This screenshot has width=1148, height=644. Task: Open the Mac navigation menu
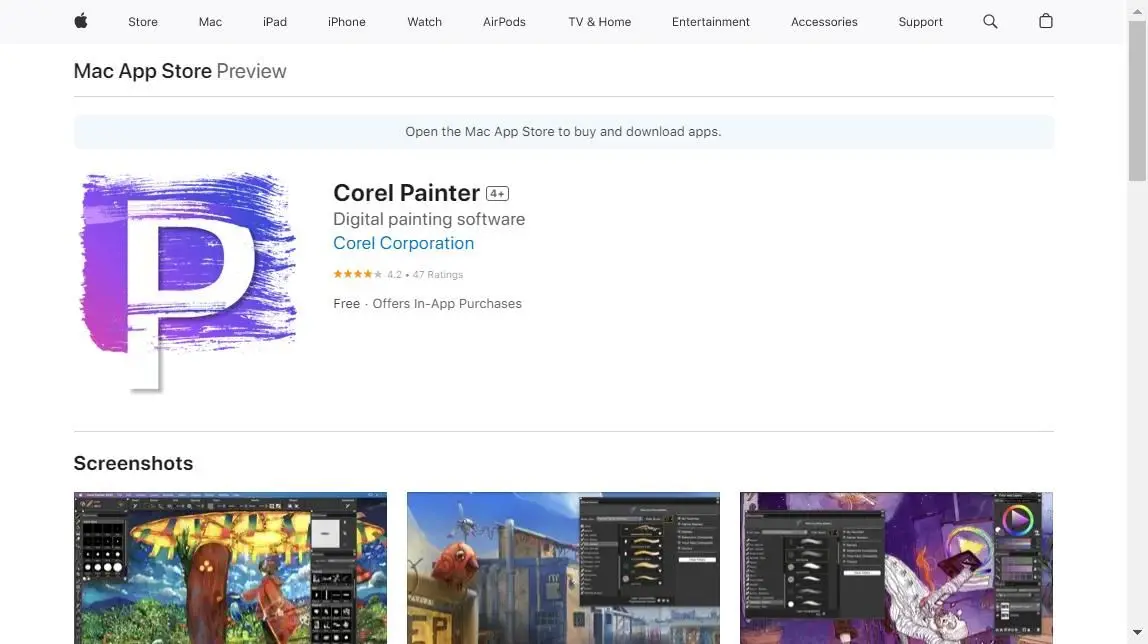(x=209, y=21)
